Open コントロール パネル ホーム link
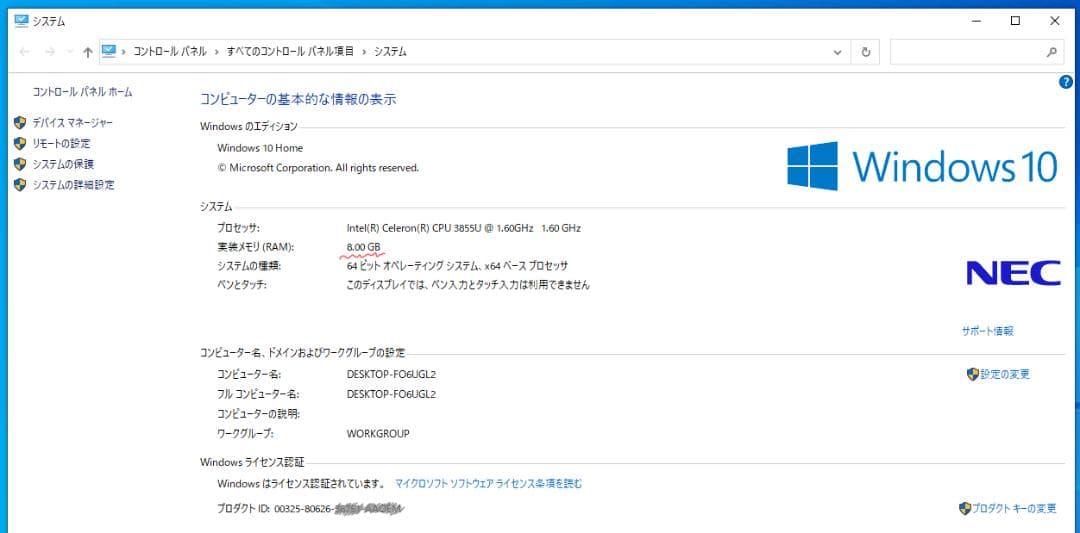 point(83,92)
